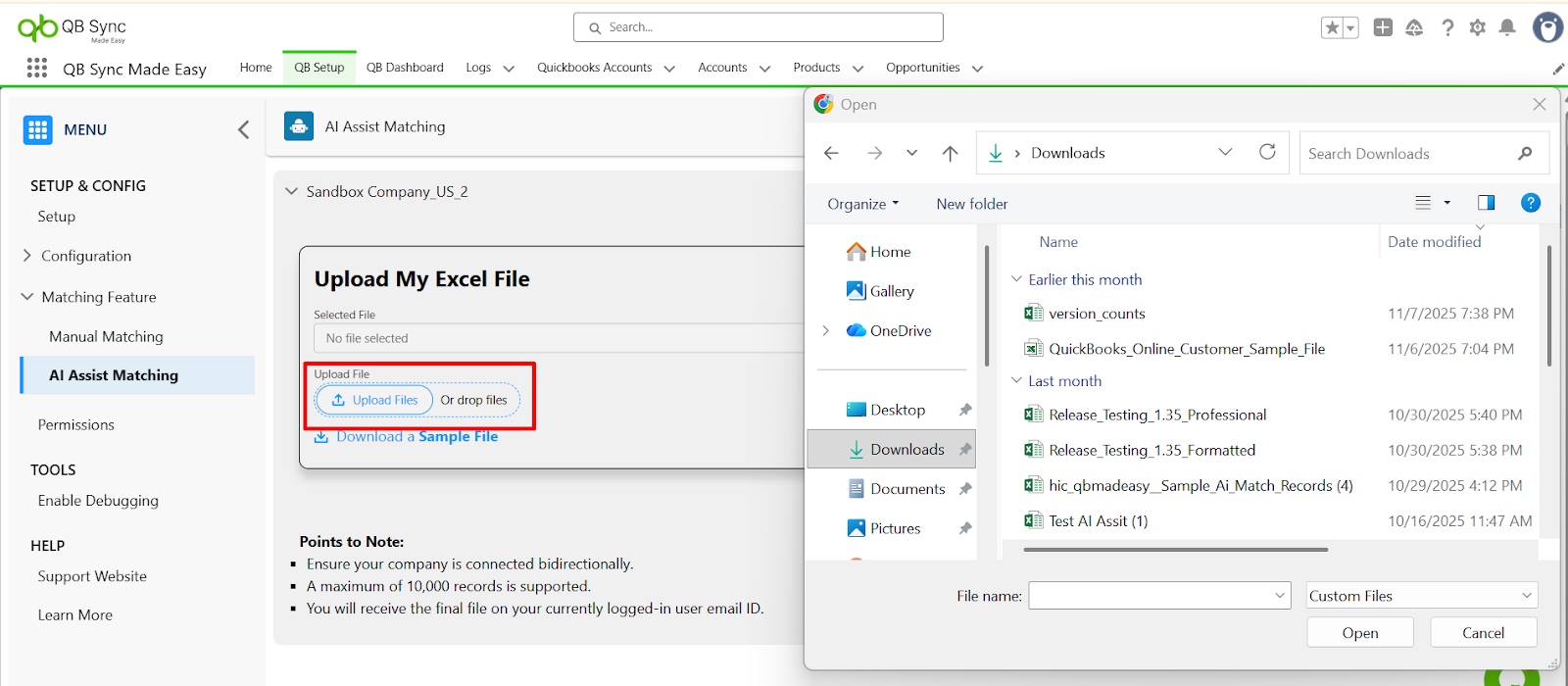Open the Quickbooks Accounts tab

point(594,68)
